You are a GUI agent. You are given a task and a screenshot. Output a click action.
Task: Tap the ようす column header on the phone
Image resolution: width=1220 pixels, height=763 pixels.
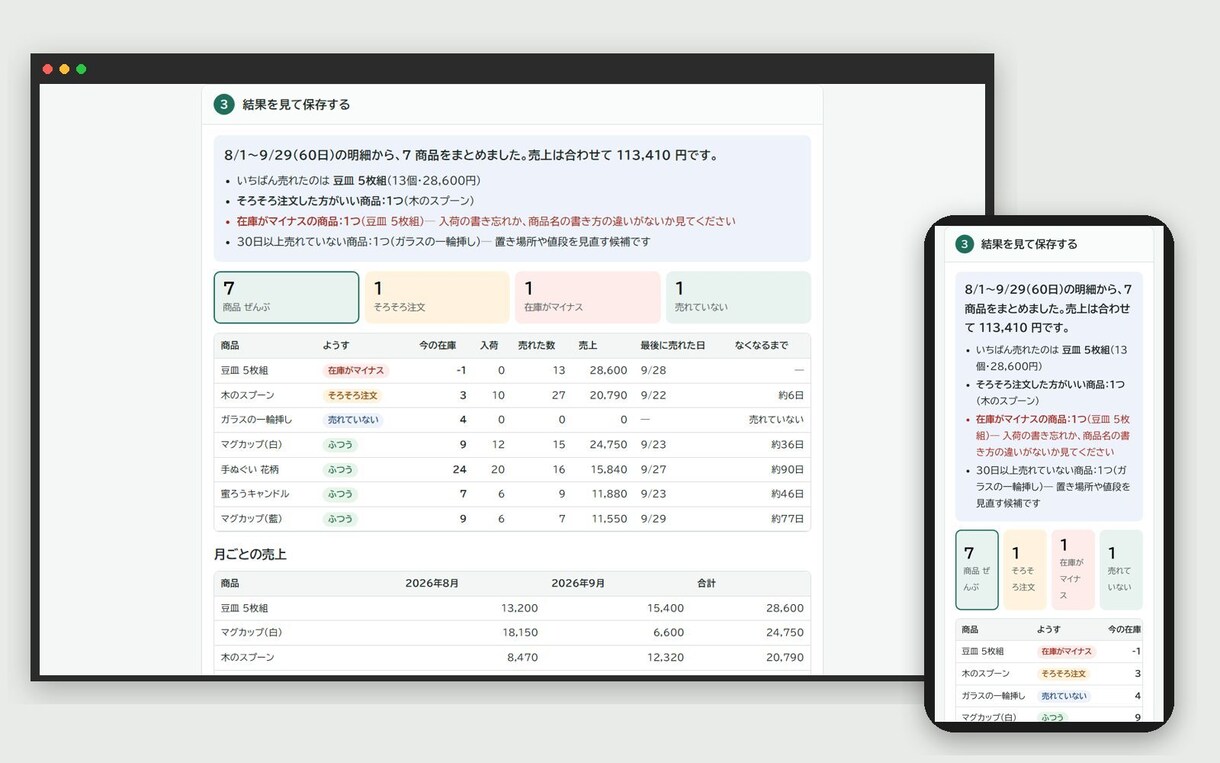click(1049, 630)
